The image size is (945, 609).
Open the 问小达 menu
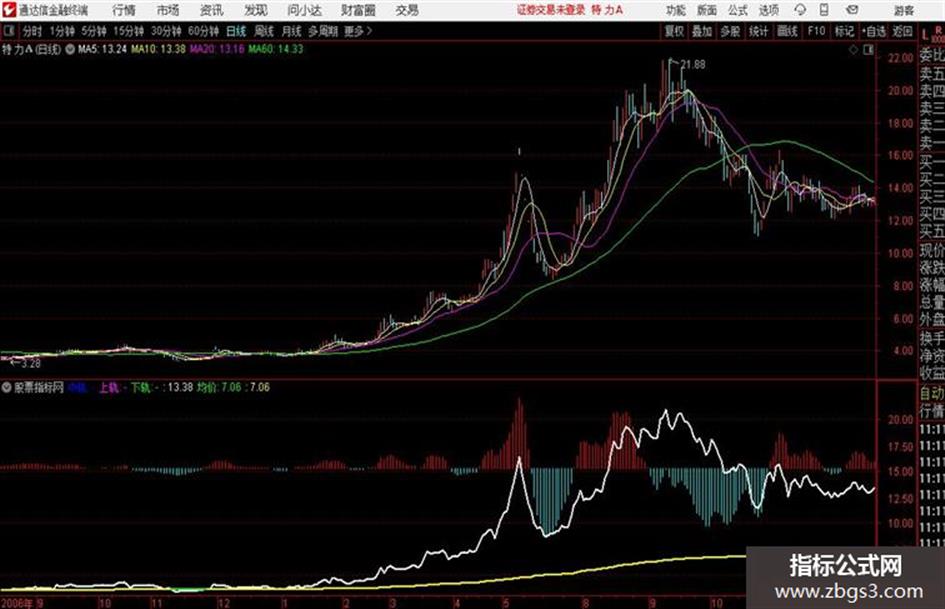(304, 10)
